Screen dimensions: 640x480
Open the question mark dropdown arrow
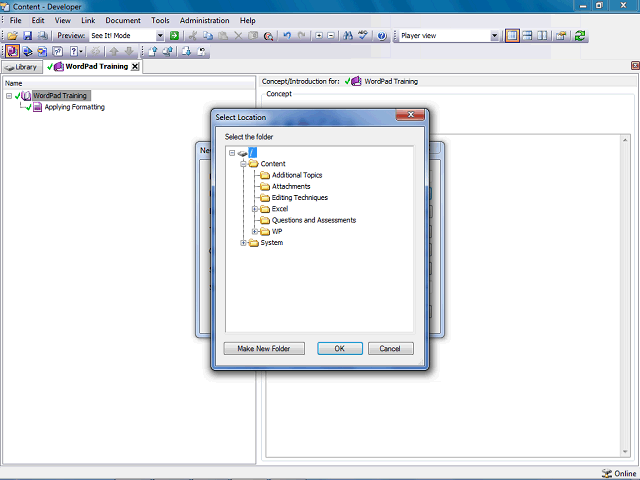point(81,51)
